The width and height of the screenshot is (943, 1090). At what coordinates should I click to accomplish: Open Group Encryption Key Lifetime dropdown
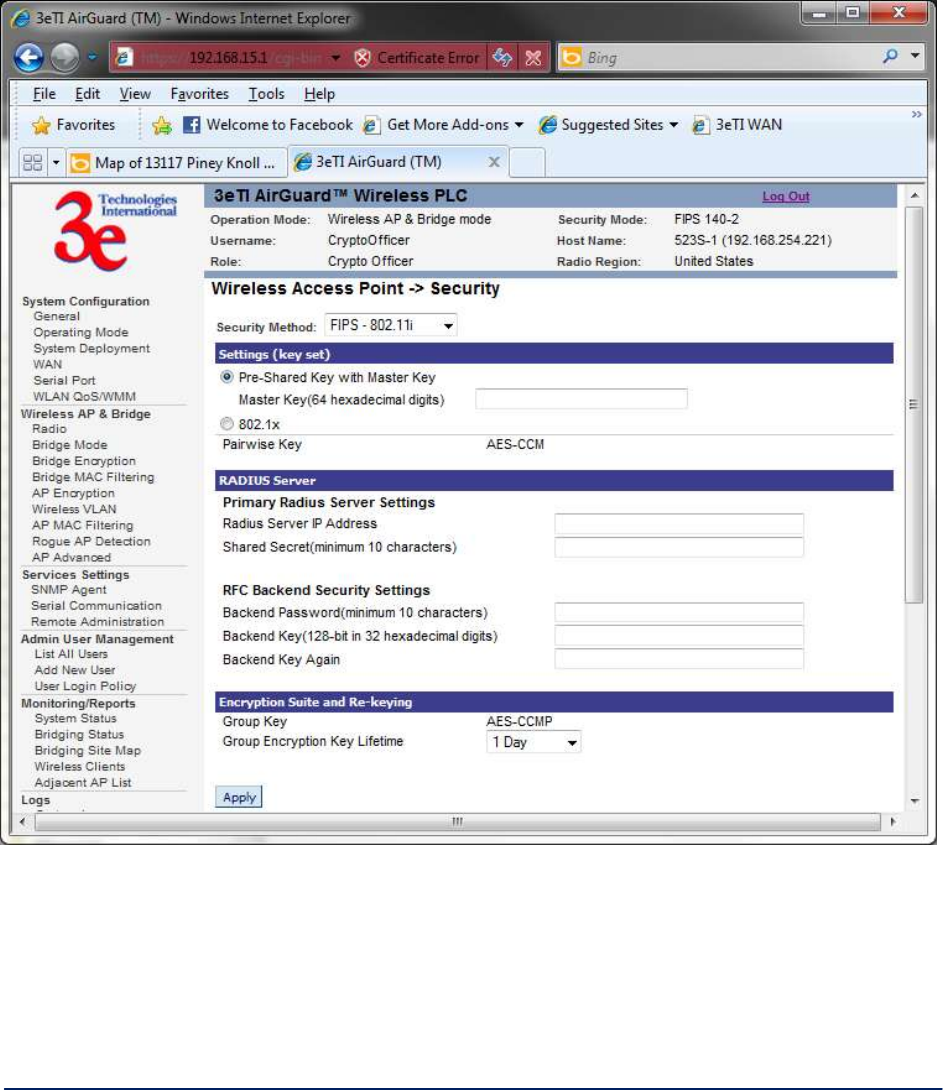(x=533, y=742)
